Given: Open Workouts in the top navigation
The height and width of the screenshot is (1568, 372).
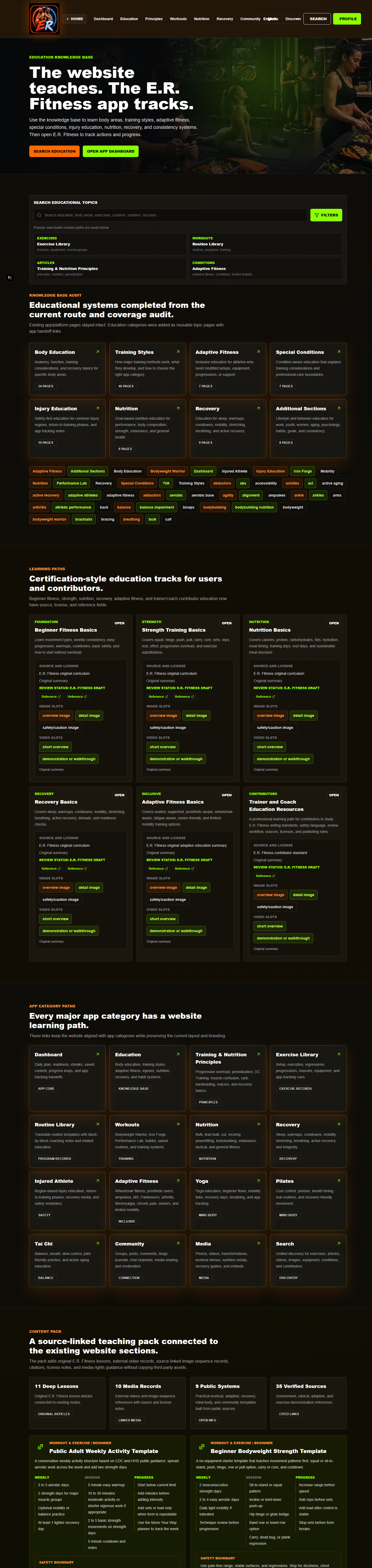Looking at the screenshot, I should tap(178, 19).
